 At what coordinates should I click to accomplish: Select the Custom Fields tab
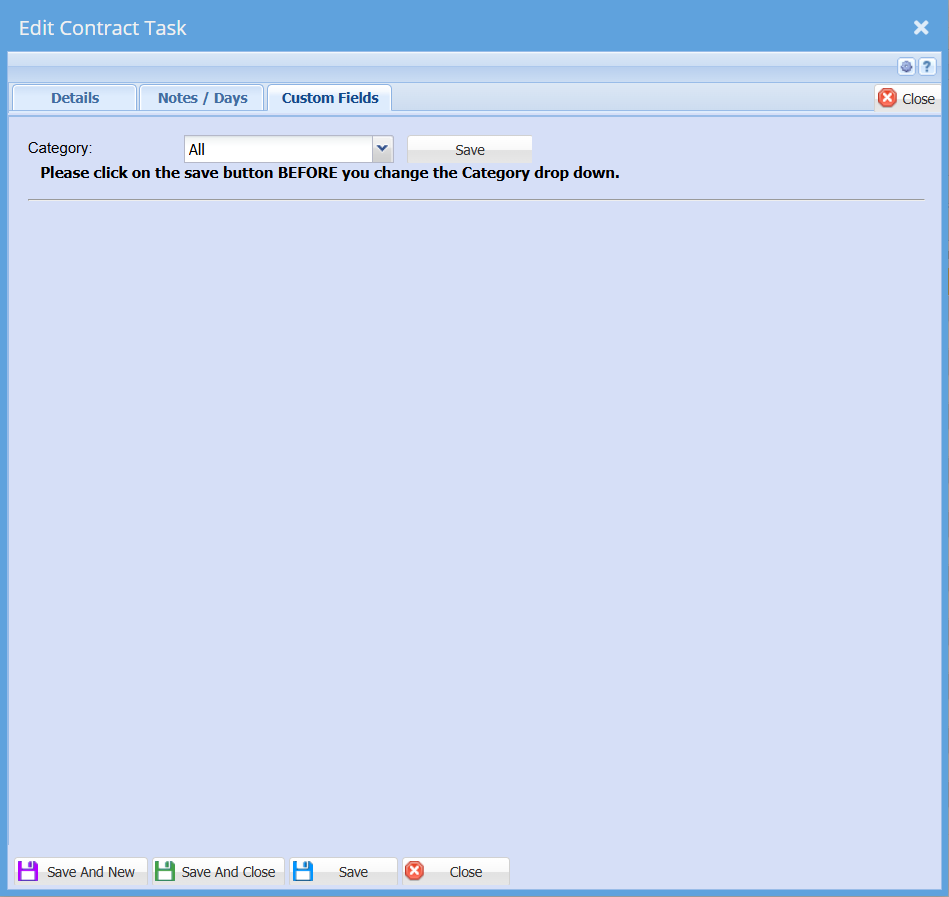330,98
